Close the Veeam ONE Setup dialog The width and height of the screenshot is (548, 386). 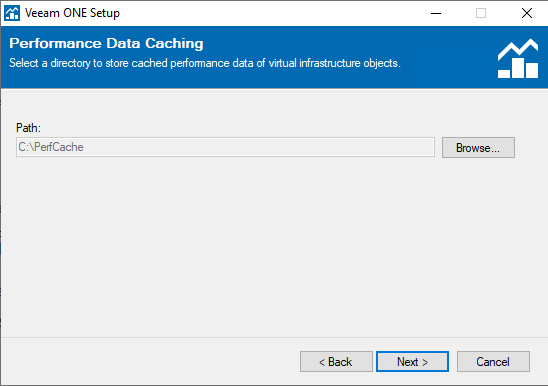pyautogui.click(x=526, y=13)
